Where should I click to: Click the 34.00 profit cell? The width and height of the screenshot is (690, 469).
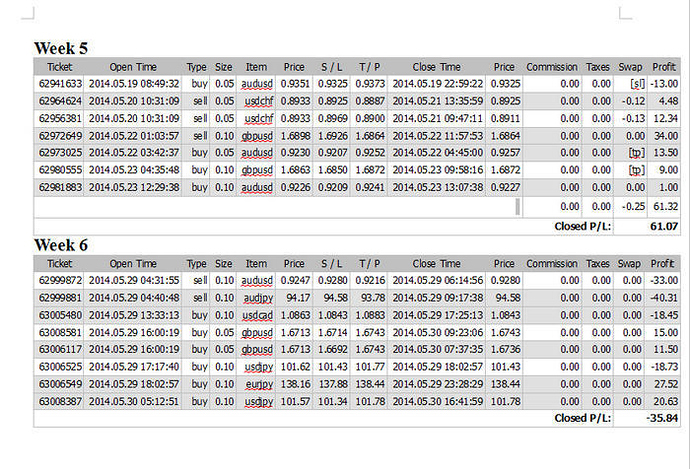665,136
